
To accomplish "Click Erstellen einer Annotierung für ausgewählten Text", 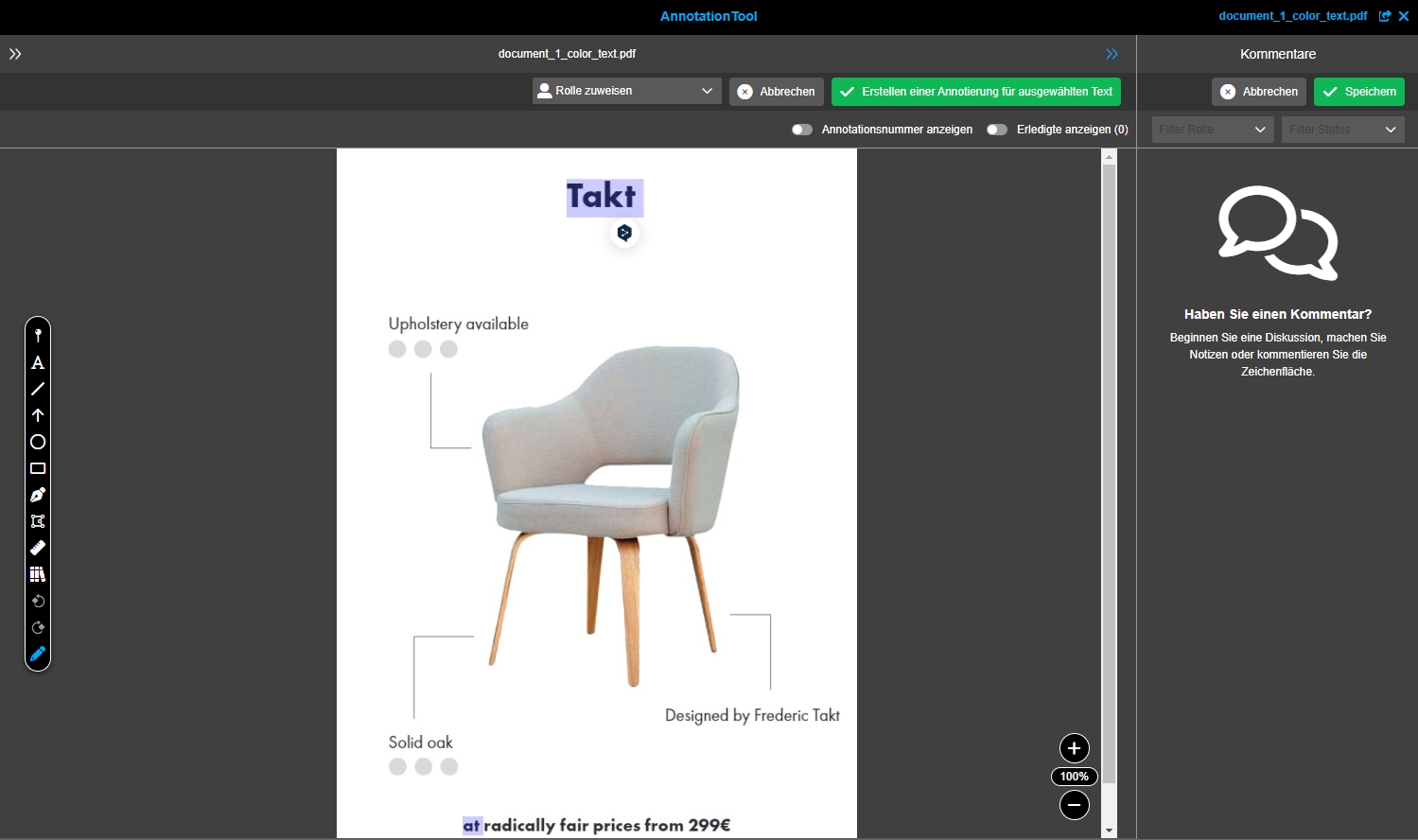I will 976,92.
